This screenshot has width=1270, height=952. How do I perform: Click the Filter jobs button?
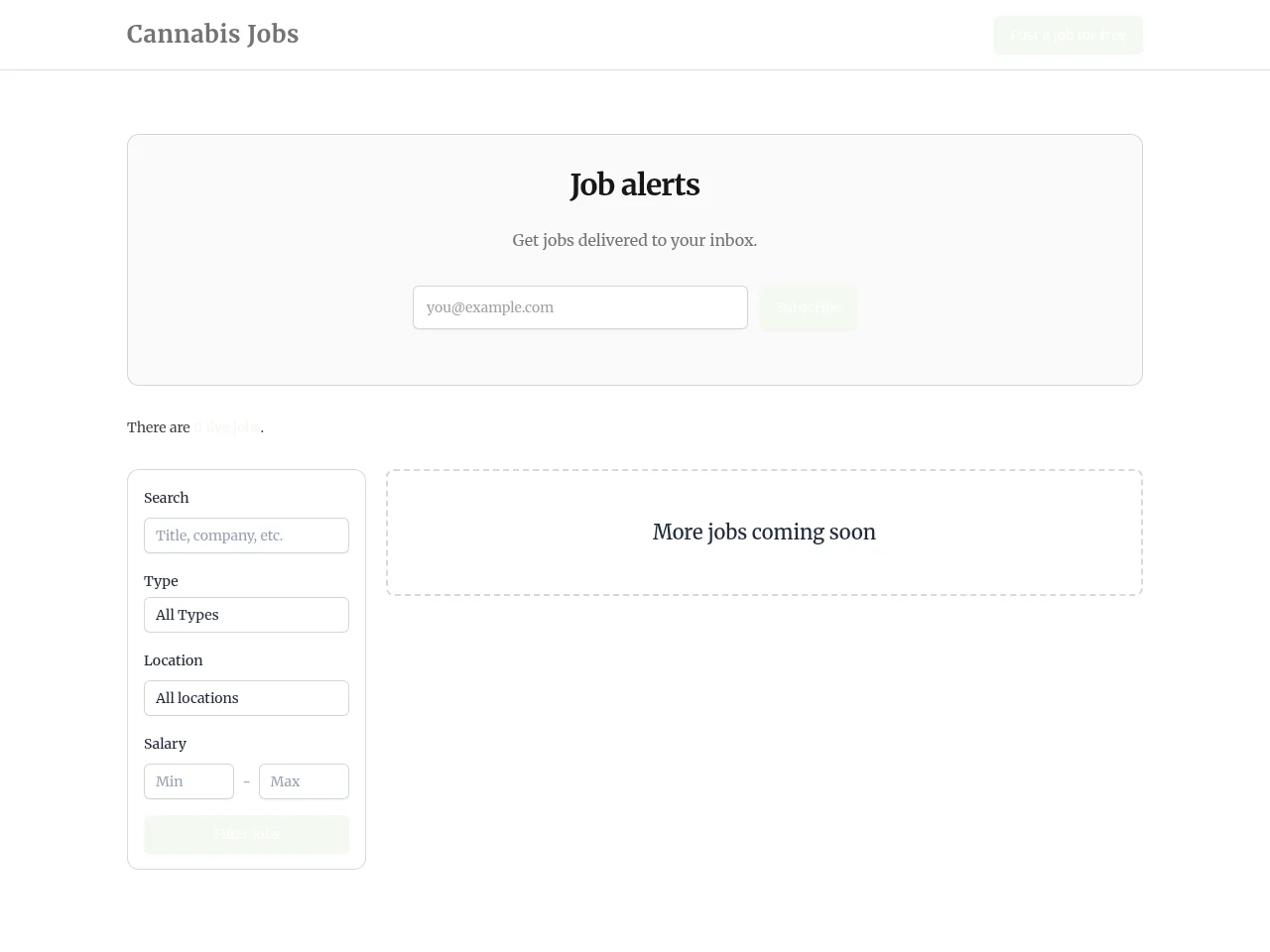coord(246,834)
